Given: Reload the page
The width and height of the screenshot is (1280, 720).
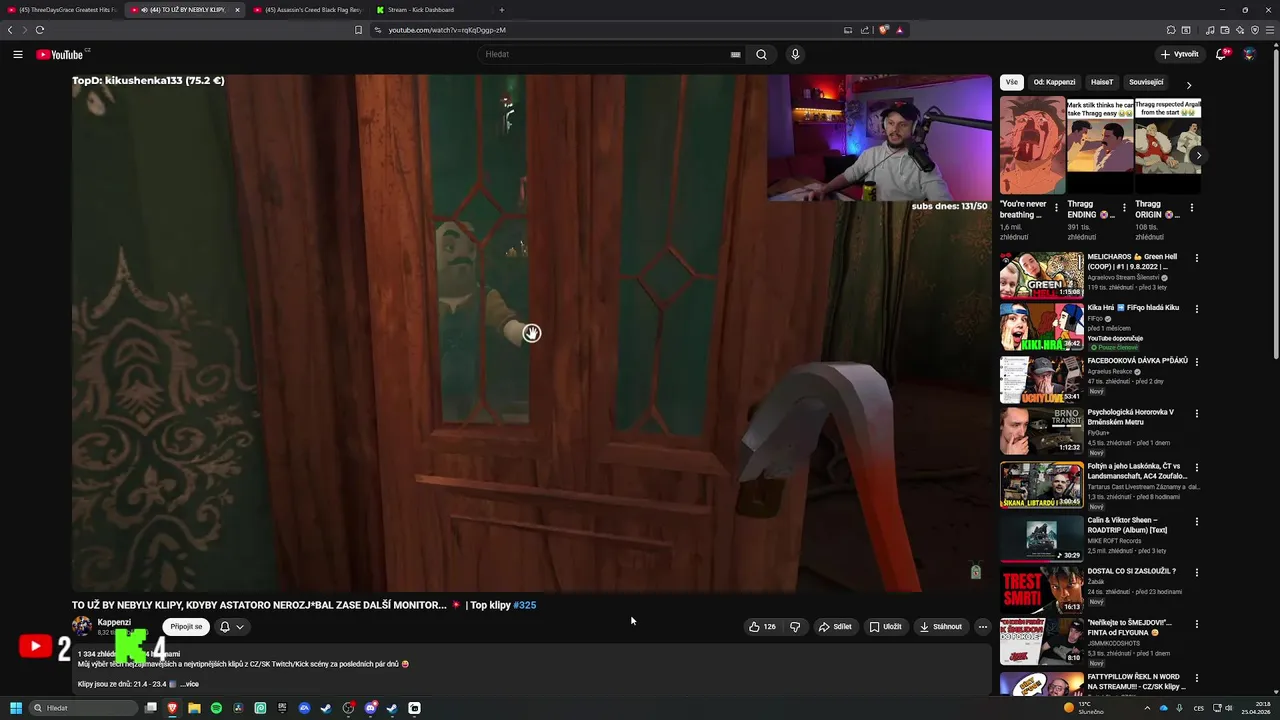Looking at the screenshot, I should click(39, 30).
